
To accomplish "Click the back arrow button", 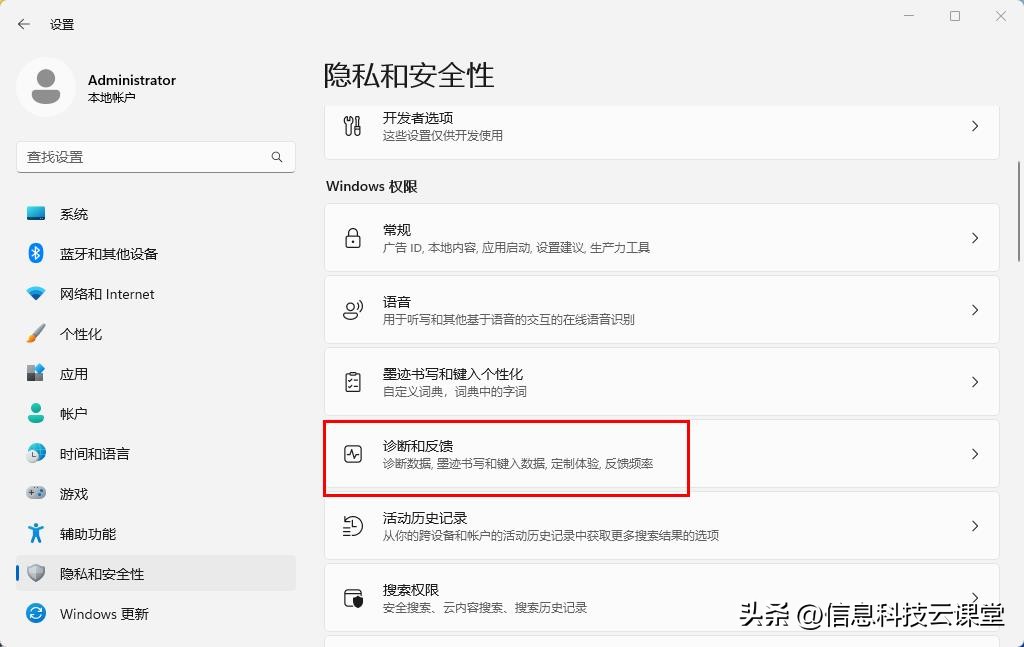I will [x=22, y=24].
